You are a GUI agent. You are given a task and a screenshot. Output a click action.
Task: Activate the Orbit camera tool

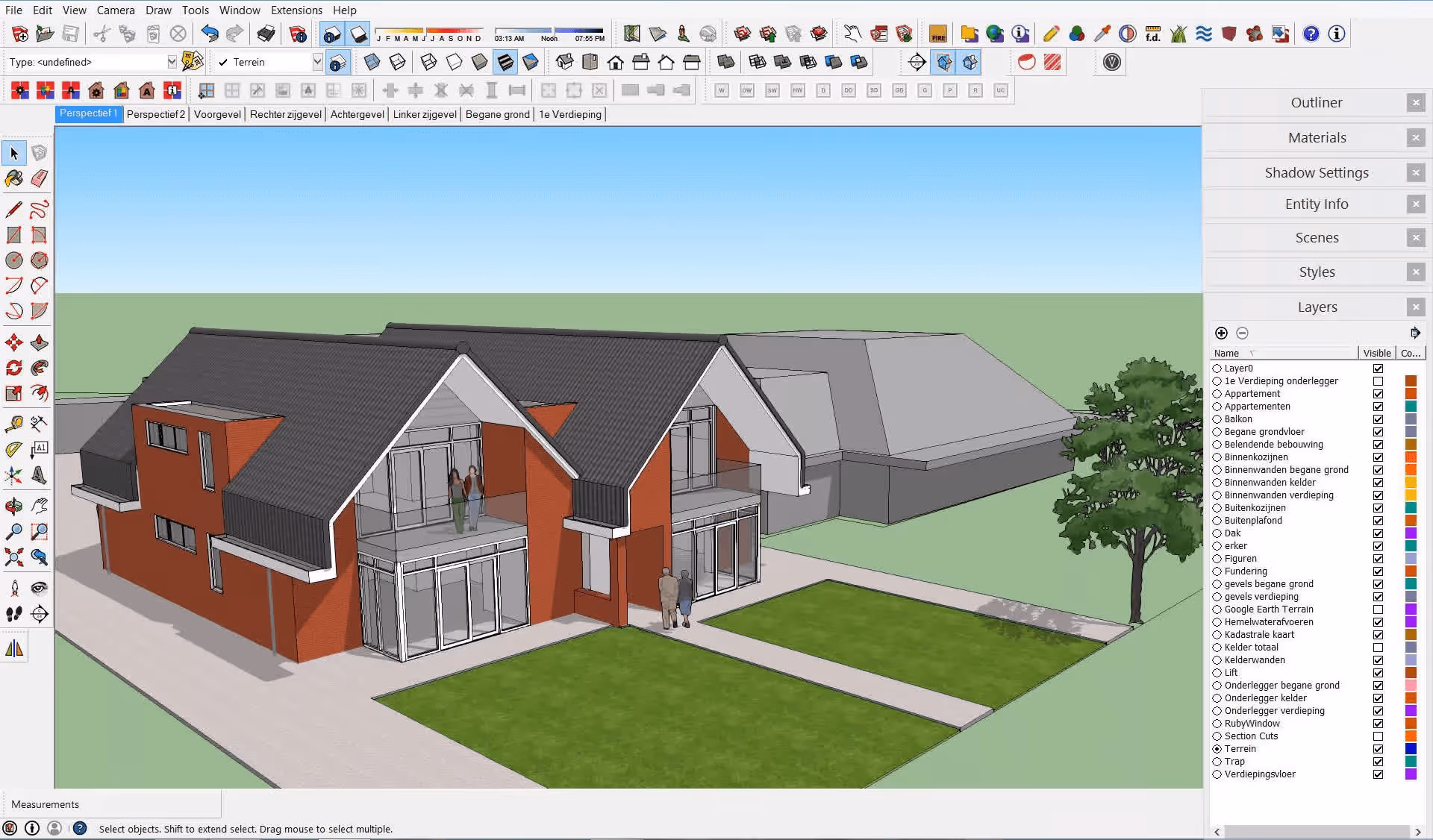click(13, 507)
